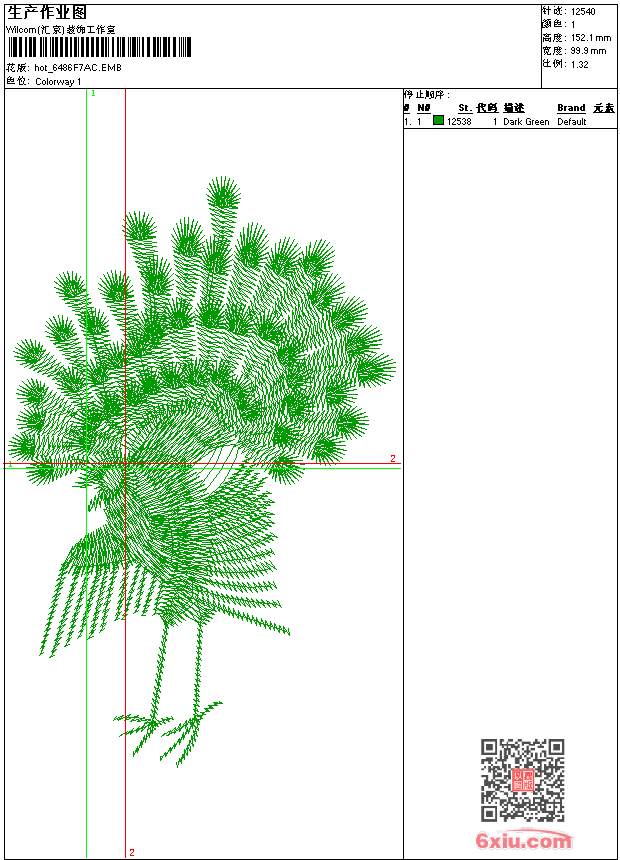Click the QR code image
This screenshot has height=860, width=620.
coord(522,780)
